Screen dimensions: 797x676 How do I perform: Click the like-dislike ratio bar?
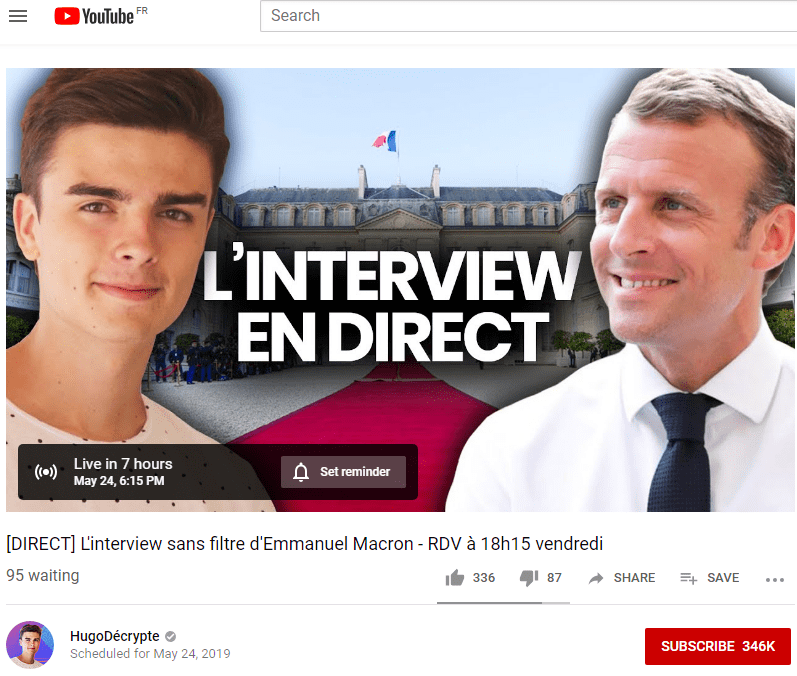click(503, 603)
